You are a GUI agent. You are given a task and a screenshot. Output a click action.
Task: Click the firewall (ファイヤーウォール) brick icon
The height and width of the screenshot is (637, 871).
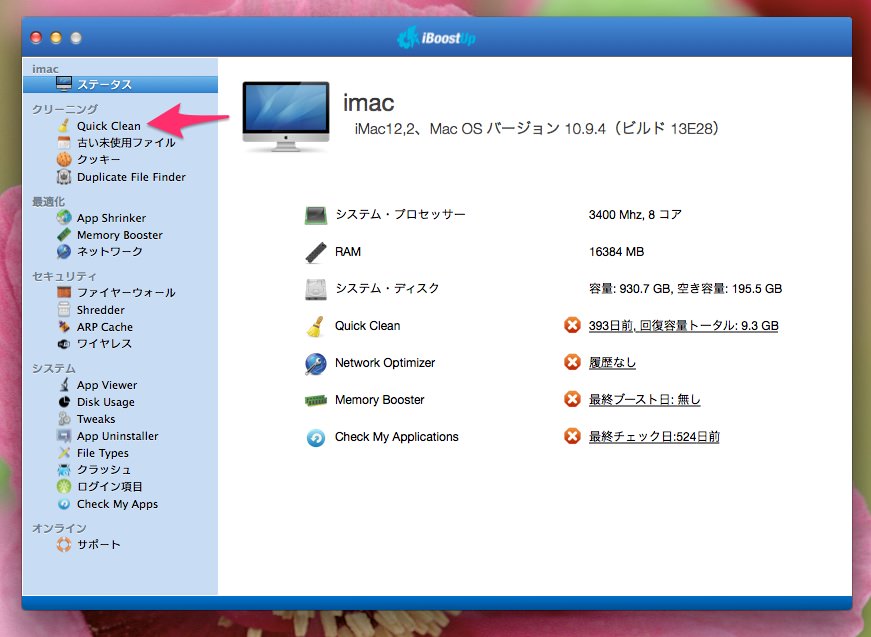click(x=64, y=292)
